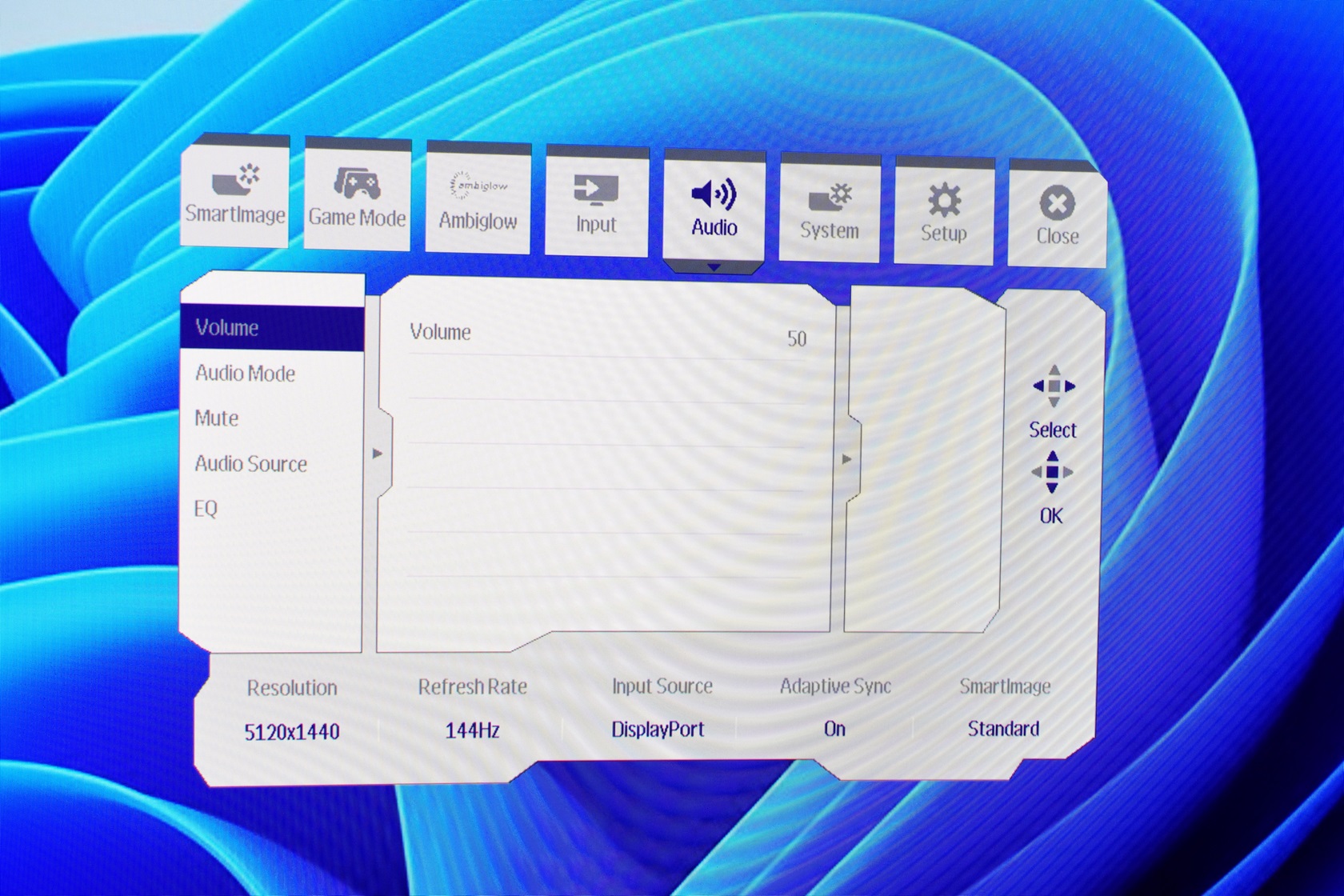The height and width of the screenshot is (896, 1344).
Task: Open the Setup gear icon
Action: coord(944,200)
